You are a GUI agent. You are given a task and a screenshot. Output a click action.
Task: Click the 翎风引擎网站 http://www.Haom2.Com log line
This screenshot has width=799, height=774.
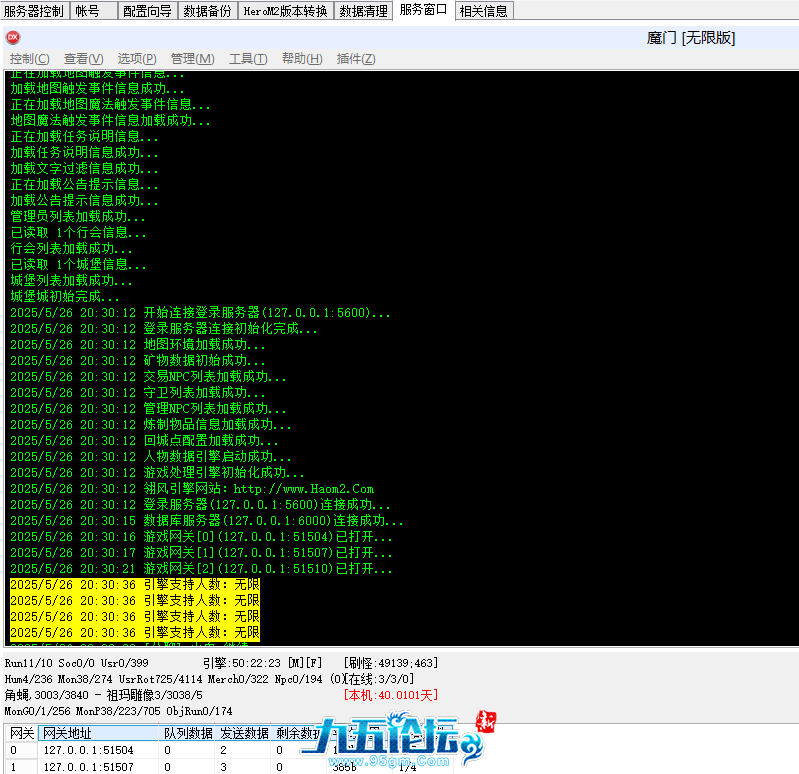click(x=192, y=489)
